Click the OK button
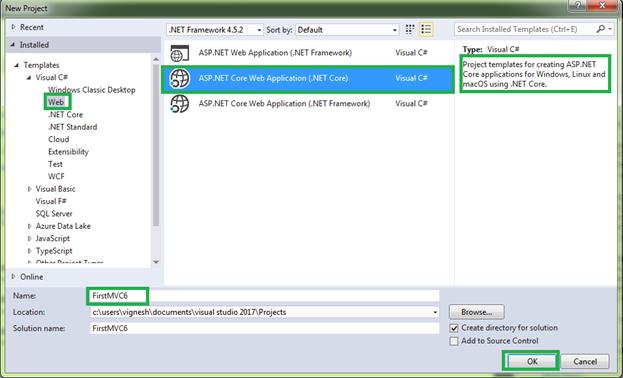Image resolution: width=623 pixels, height=378 pixels. [532, 361]
